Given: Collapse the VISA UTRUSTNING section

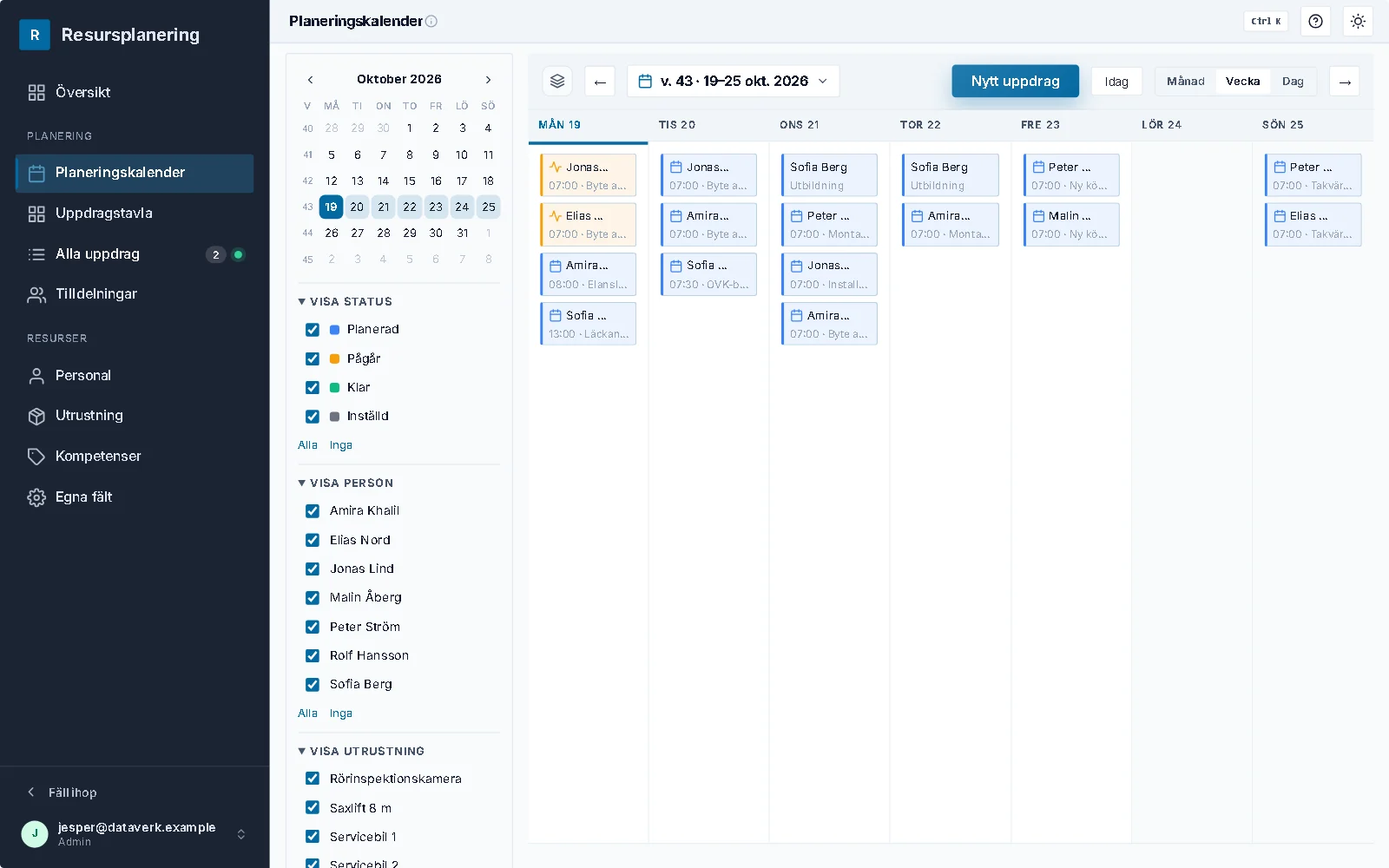Looking at the screenshot, I should 361,751.
